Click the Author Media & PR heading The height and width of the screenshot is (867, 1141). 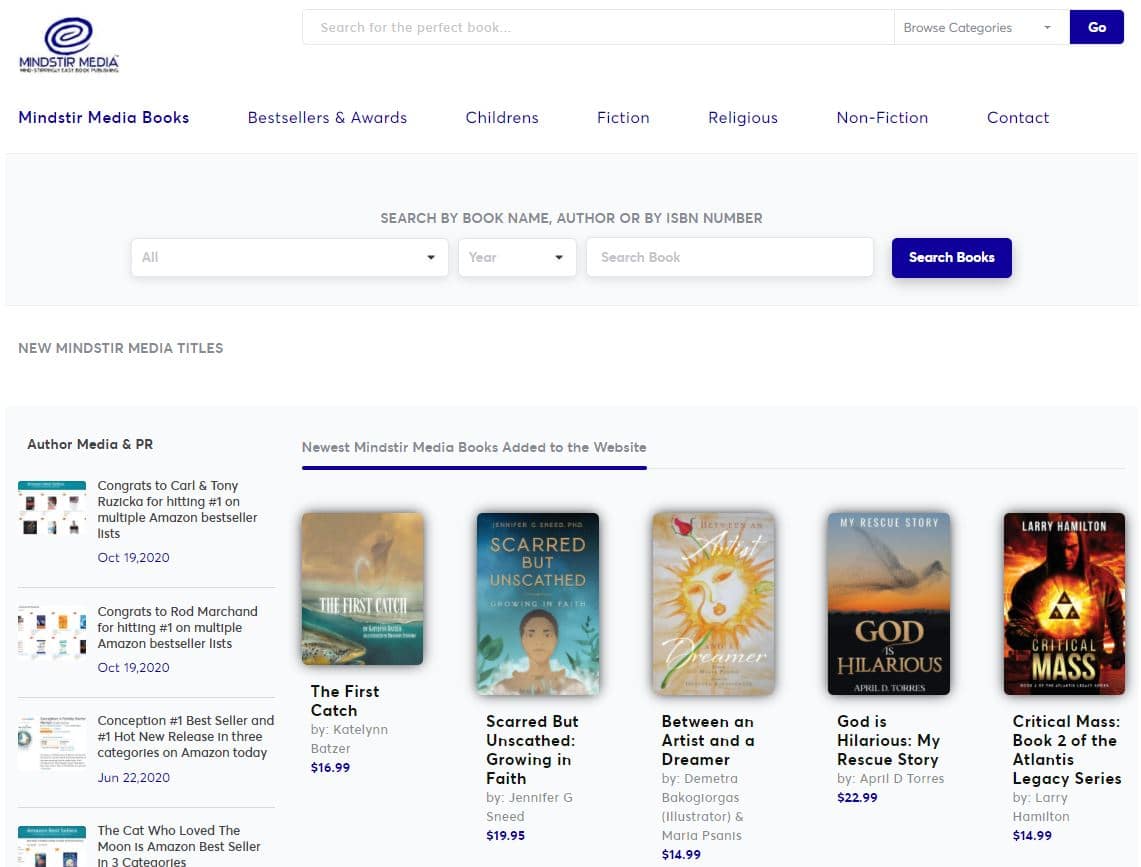[90, 444]
